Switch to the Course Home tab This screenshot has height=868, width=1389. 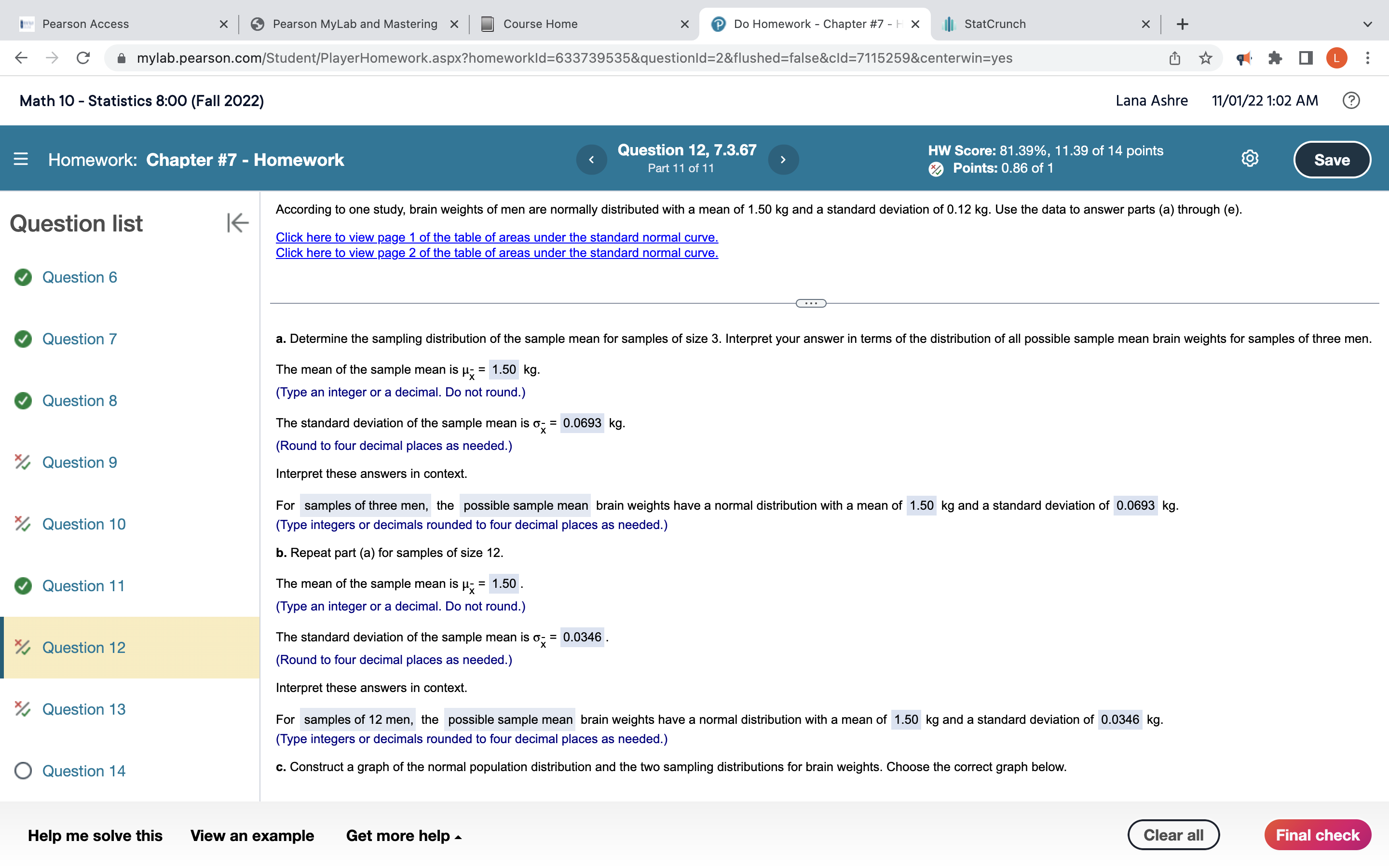click(540, 24)
